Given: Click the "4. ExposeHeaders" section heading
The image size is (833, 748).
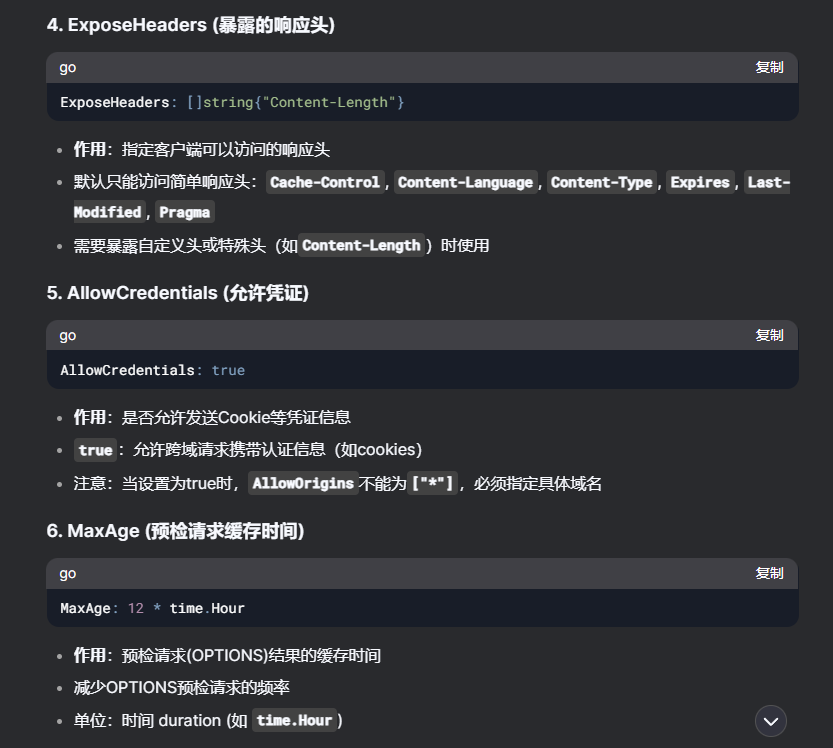Looking at the screenshot, I should pyautogui.click(x=190, y=25).
